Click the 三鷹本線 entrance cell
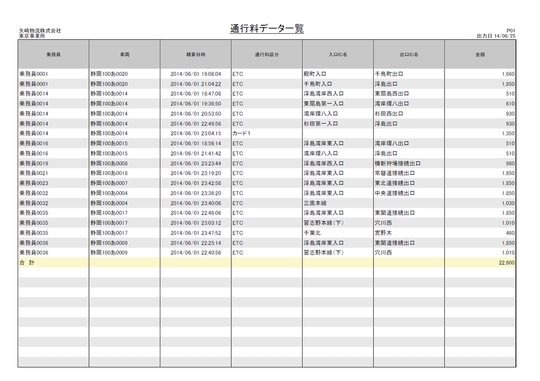The width and height of the screenshot is (540, 381). pos(315,203)
